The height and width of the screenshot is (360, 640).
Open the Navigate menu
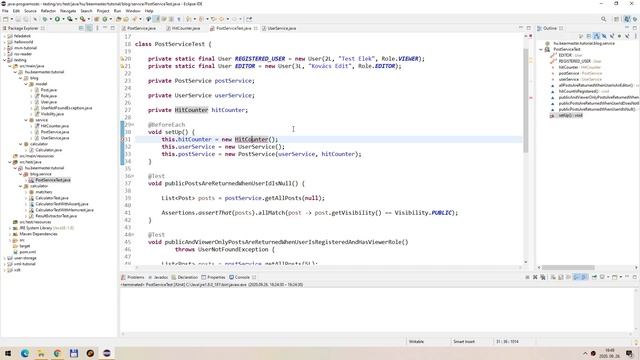click(x=68, y=11)
